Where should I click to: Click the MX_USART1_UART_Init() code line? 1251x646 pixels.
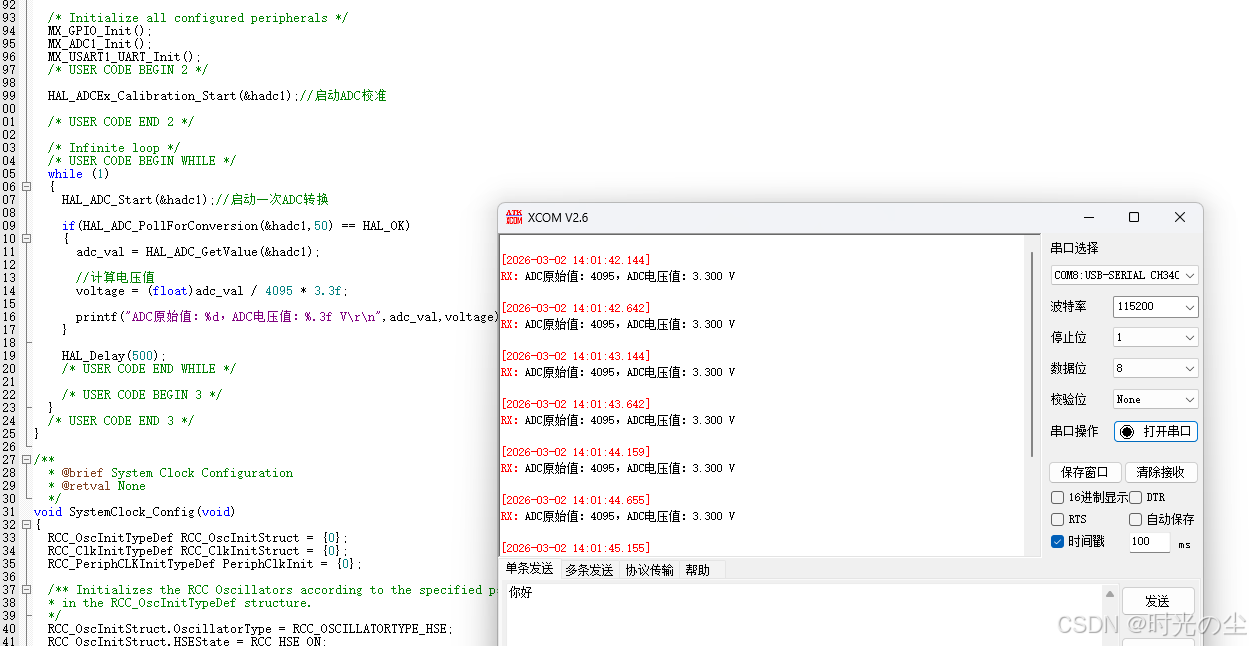click(x=125, y=57)
